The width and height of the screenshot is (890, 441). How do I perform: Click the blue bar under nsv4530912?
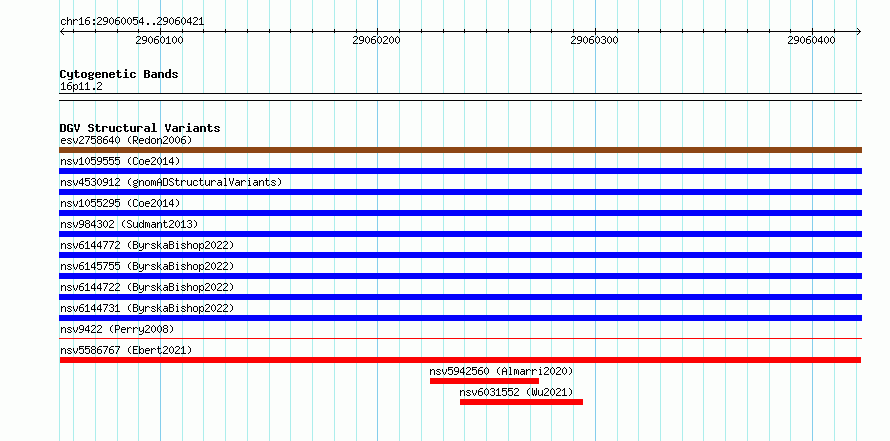[x=461, y=192]
